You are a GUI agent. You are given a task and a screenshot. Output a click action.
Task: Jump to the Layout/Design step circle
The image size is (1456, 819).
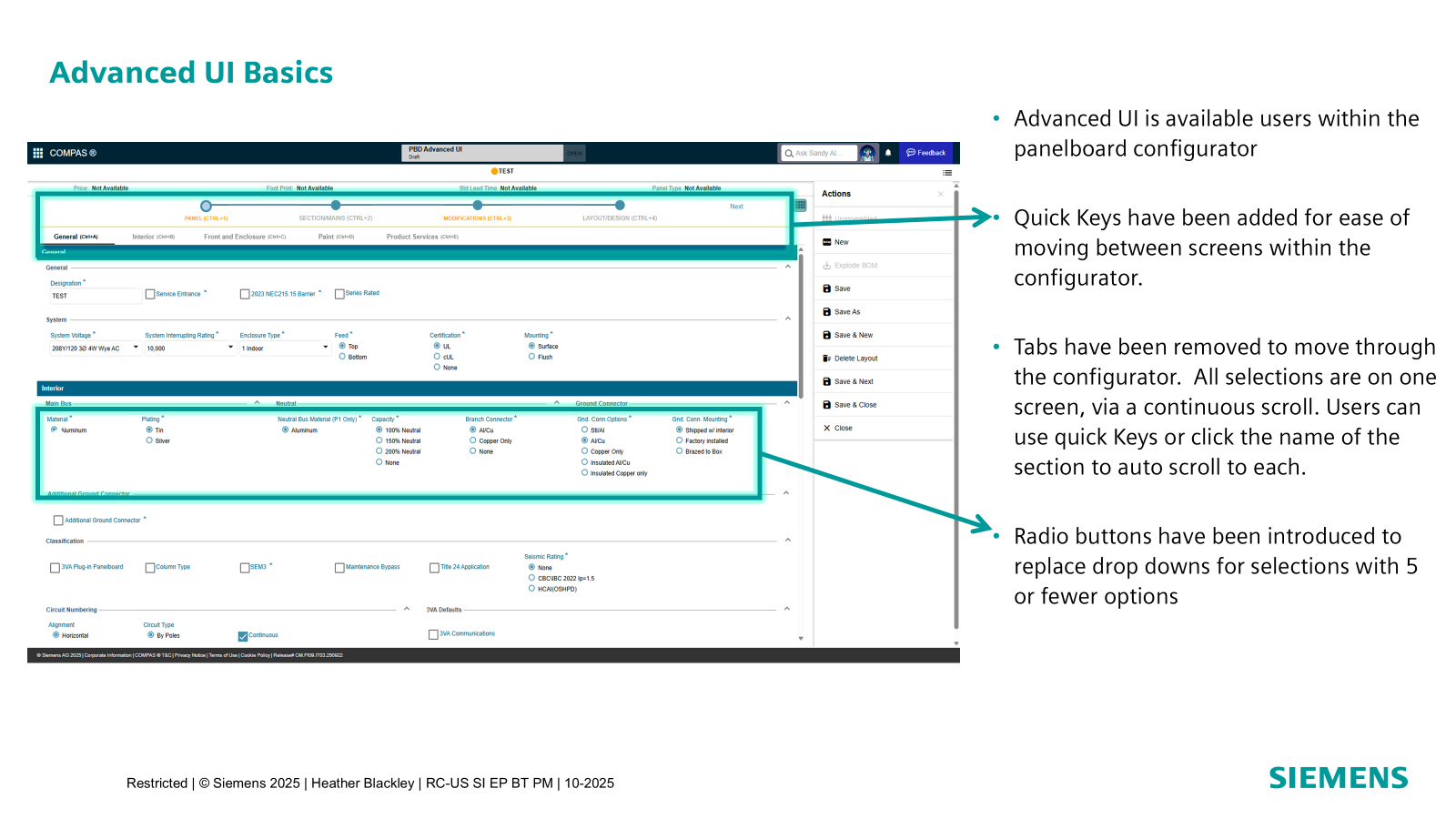(620, 206)
